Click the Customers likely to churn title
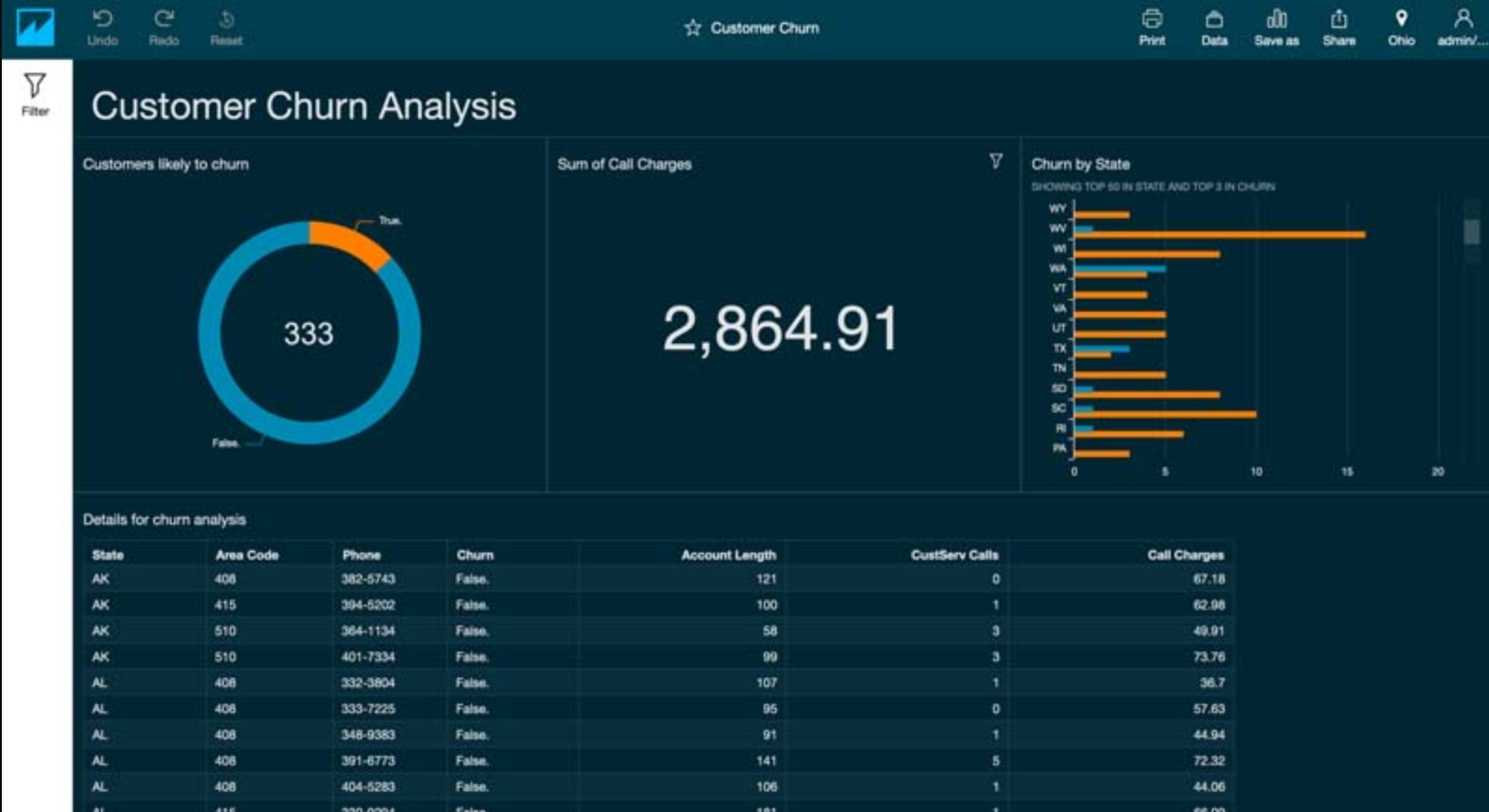The image size is (1489, 812). (x=165, y=164)
